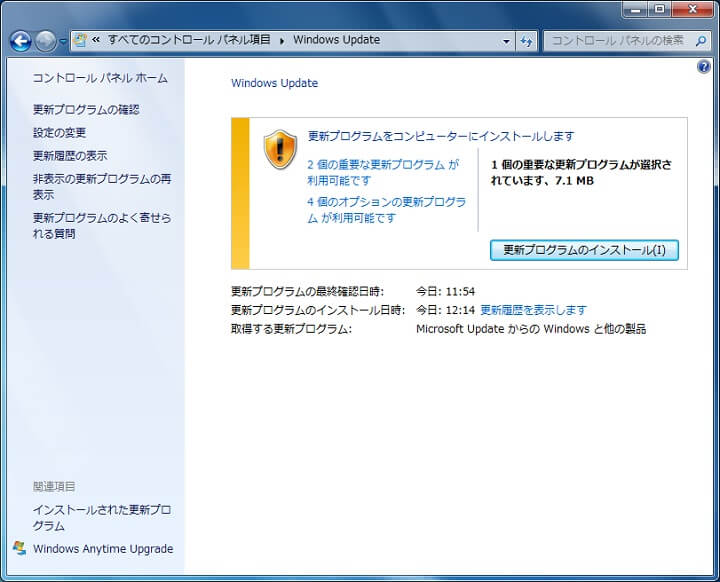Open 更新履歴の表示 in the sidebar

click(70, 156)
